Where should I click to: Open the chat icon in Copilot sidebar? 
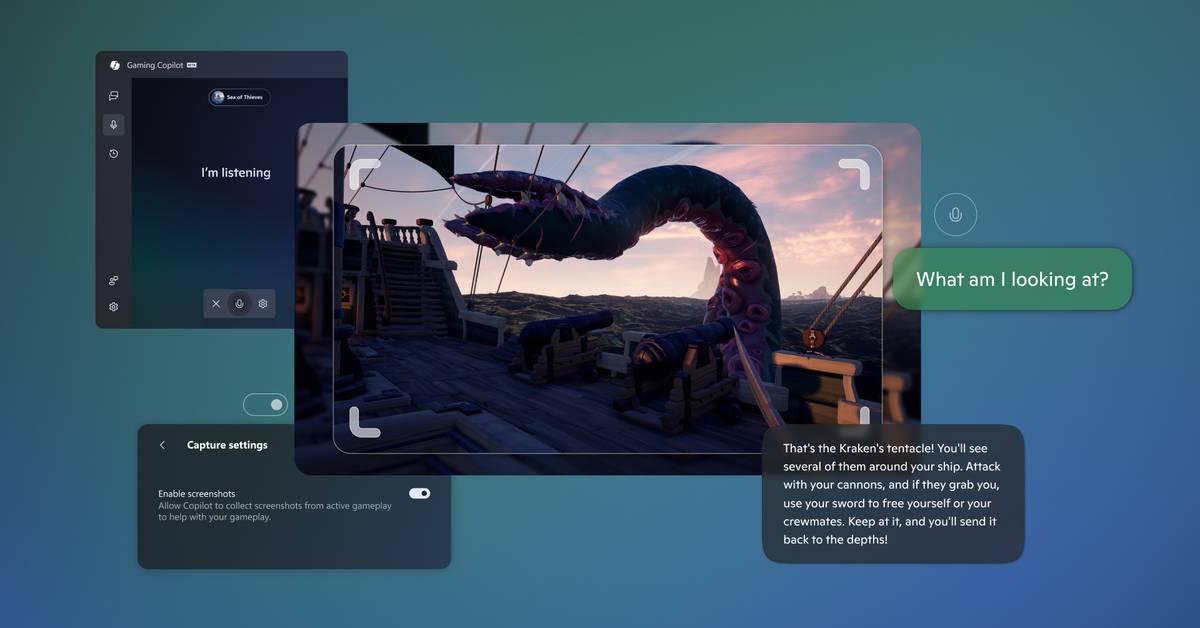pos(113,96)
